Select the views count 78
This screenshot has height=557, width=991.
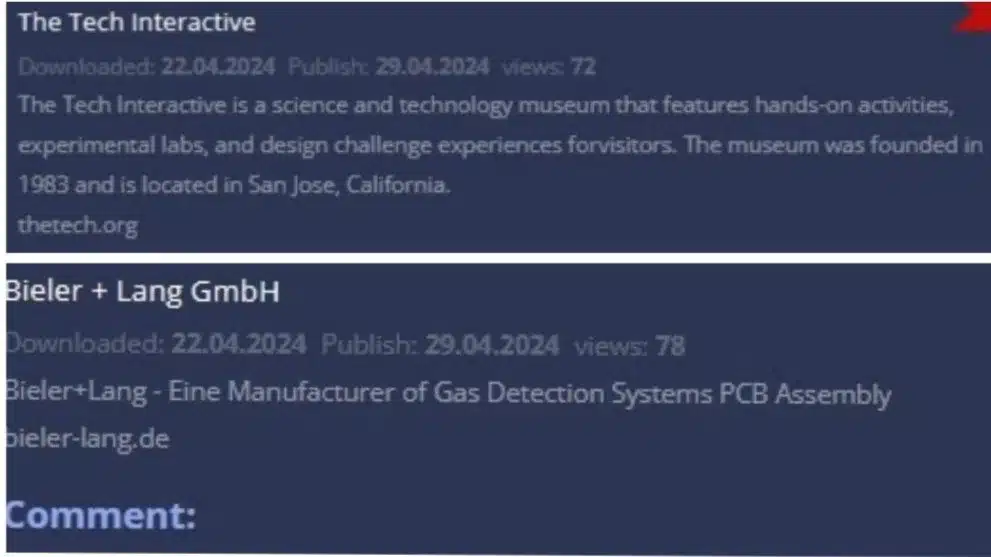[670, 347]
